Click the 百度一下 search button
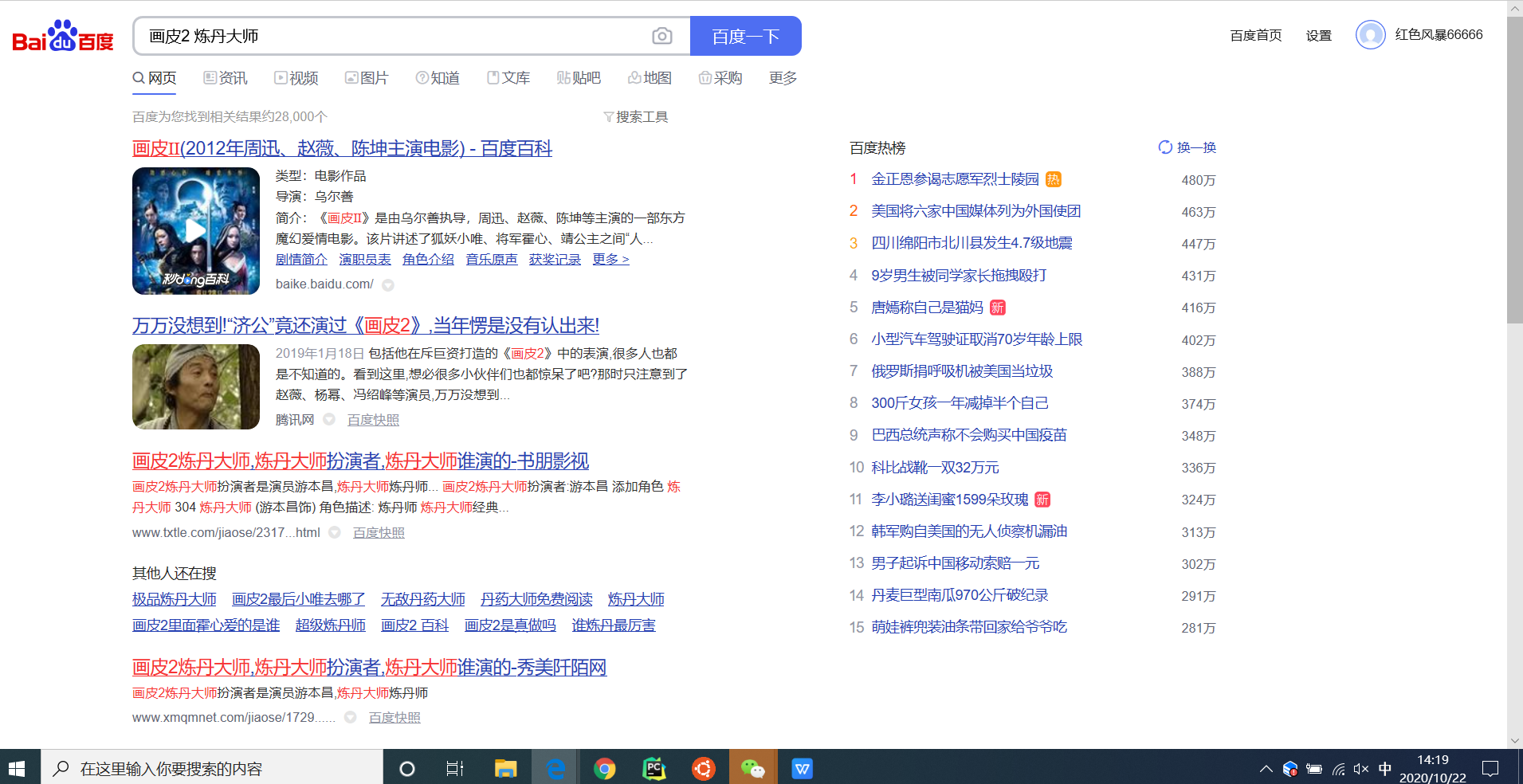Image resolution: width=1523 pixels, height=784 pixels. pyautogui.click(x=745, y=36)
